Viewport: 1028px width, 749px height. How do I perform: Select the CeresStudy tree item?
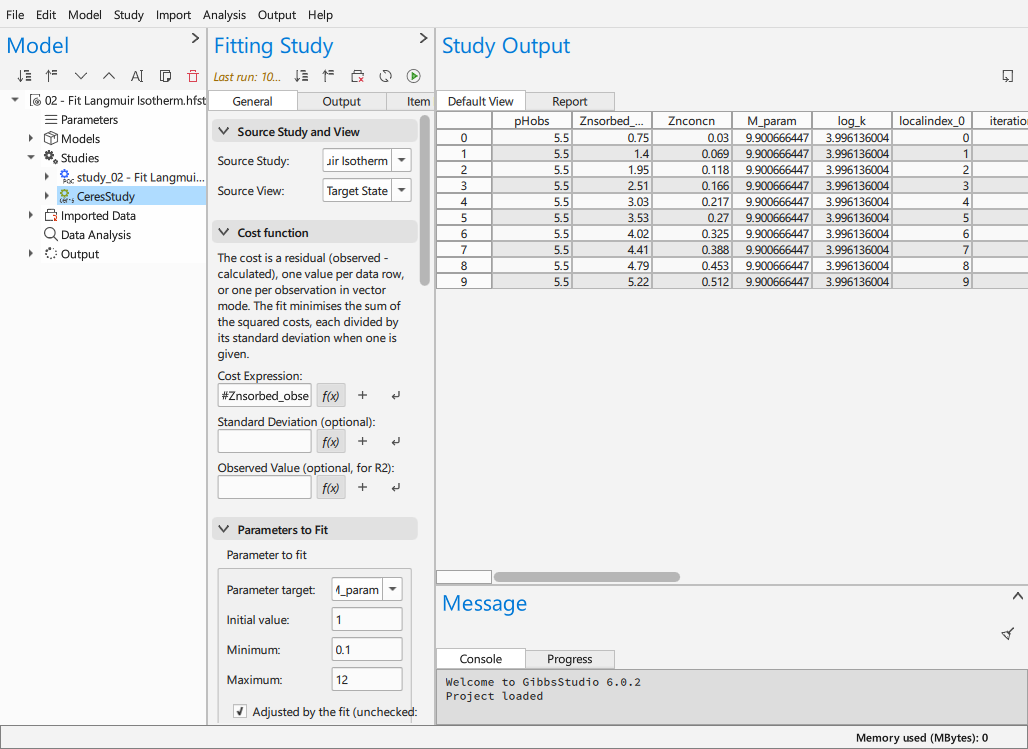pyautogui.click(x=106, y=196)
